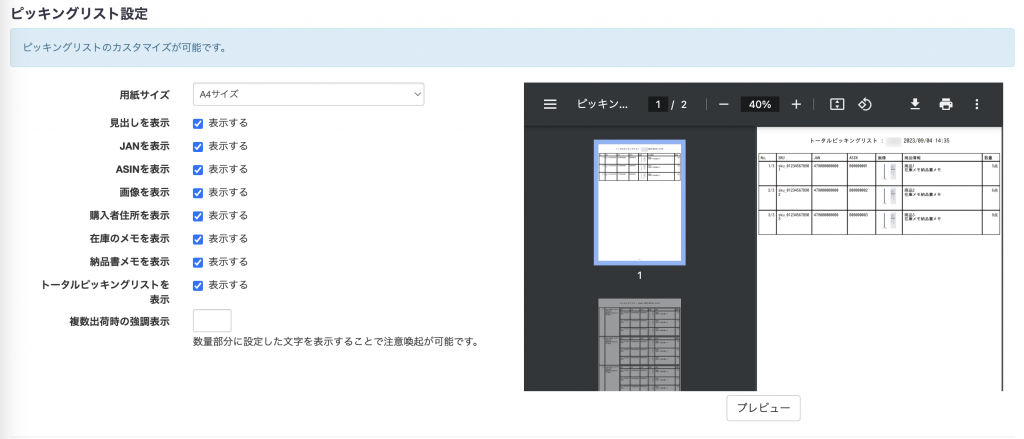Click the ピッキングリスト設定 heading

click(79, 12)
